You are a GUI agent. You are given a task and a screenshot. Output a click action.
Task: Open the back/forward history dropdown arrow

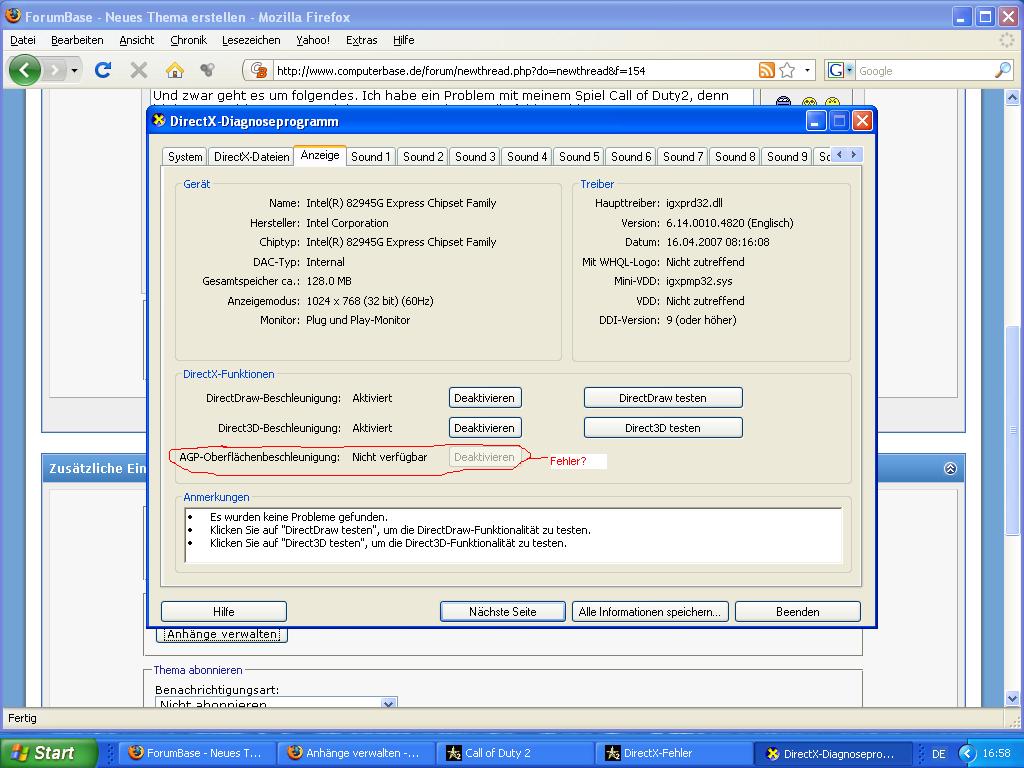[x=74, y=70]
